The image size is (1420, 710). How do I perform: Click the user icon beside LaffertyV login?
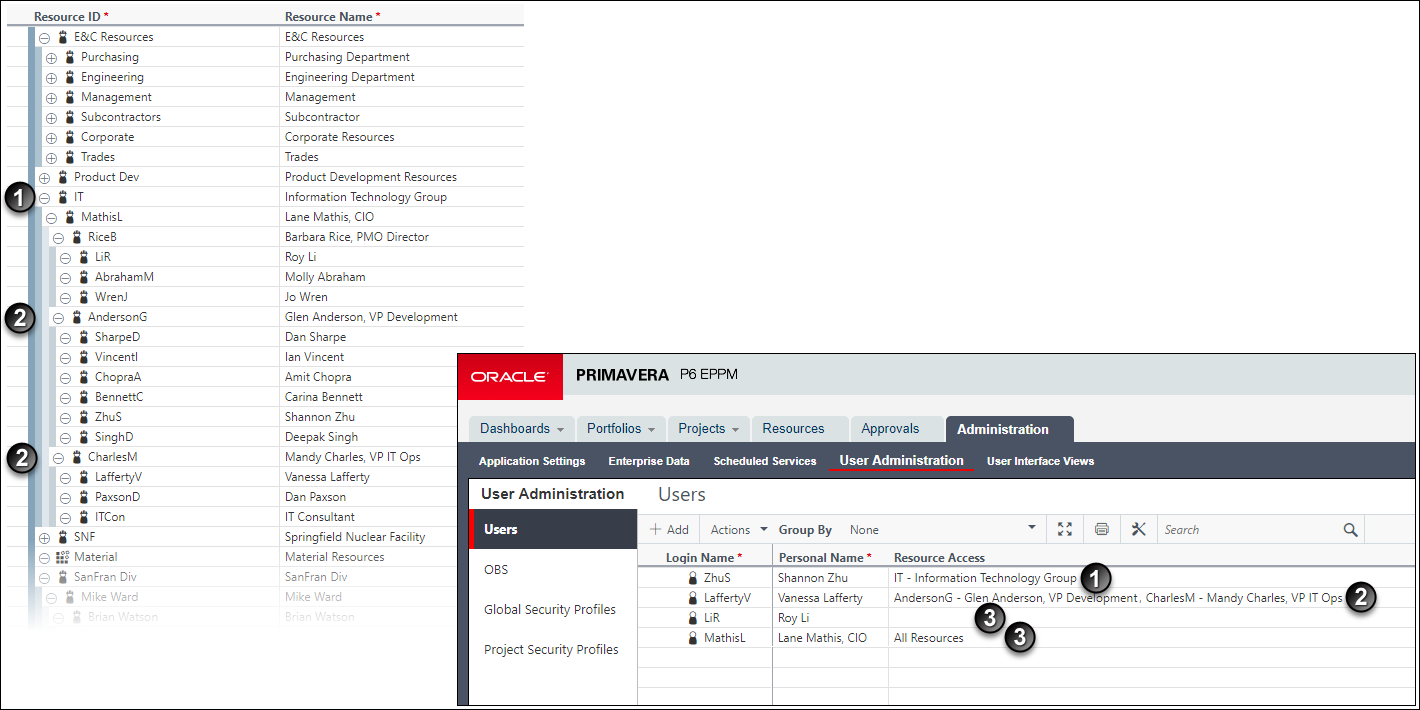pos(692,598)
